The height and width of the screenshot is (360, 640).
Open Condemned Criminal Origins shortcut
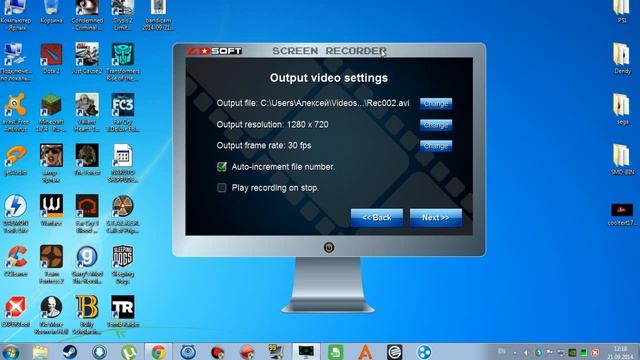pos(87,15)
